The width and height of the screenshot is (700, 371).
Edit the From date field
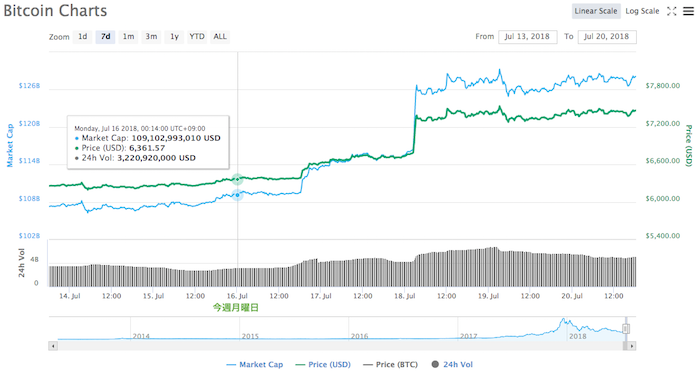528,37
